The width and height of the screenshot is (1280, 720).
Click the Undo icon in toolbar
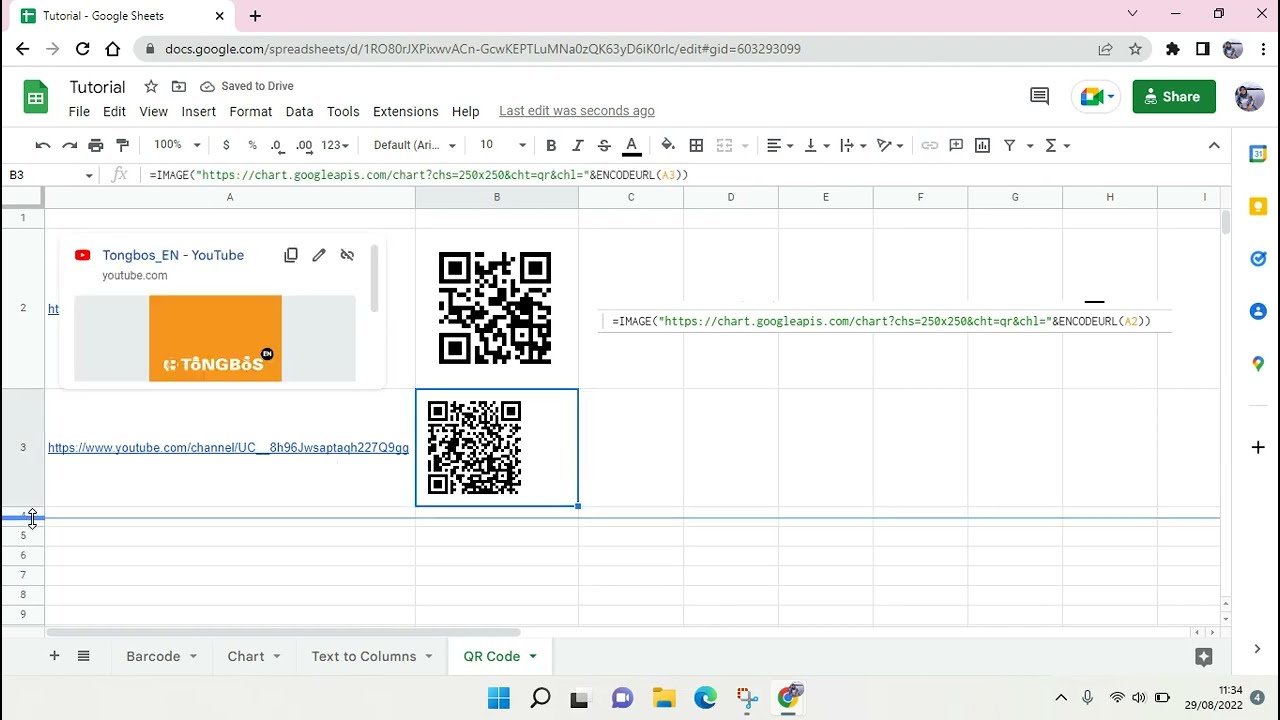click(43, 145)
